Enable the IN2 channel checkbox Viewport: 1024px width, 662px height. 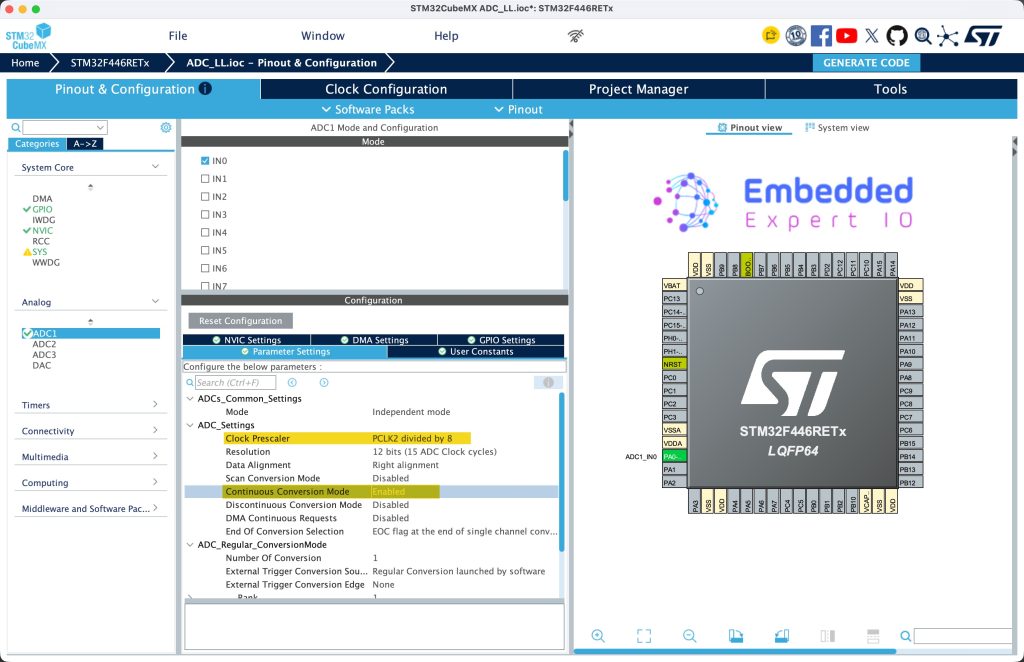tap(205, 197)
